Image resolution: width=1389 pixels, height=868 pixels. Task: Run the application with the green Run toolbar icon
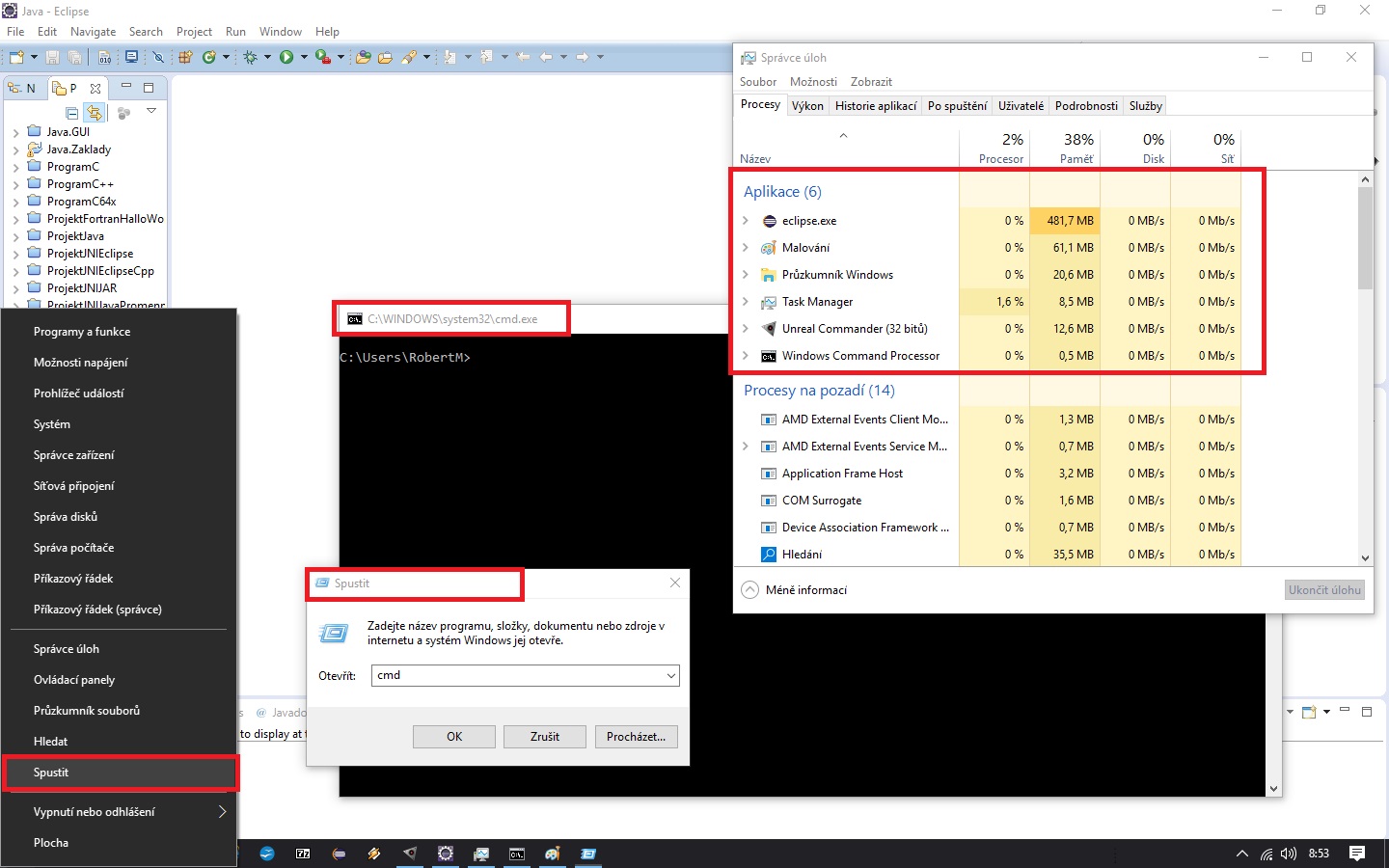coord(285,57)
